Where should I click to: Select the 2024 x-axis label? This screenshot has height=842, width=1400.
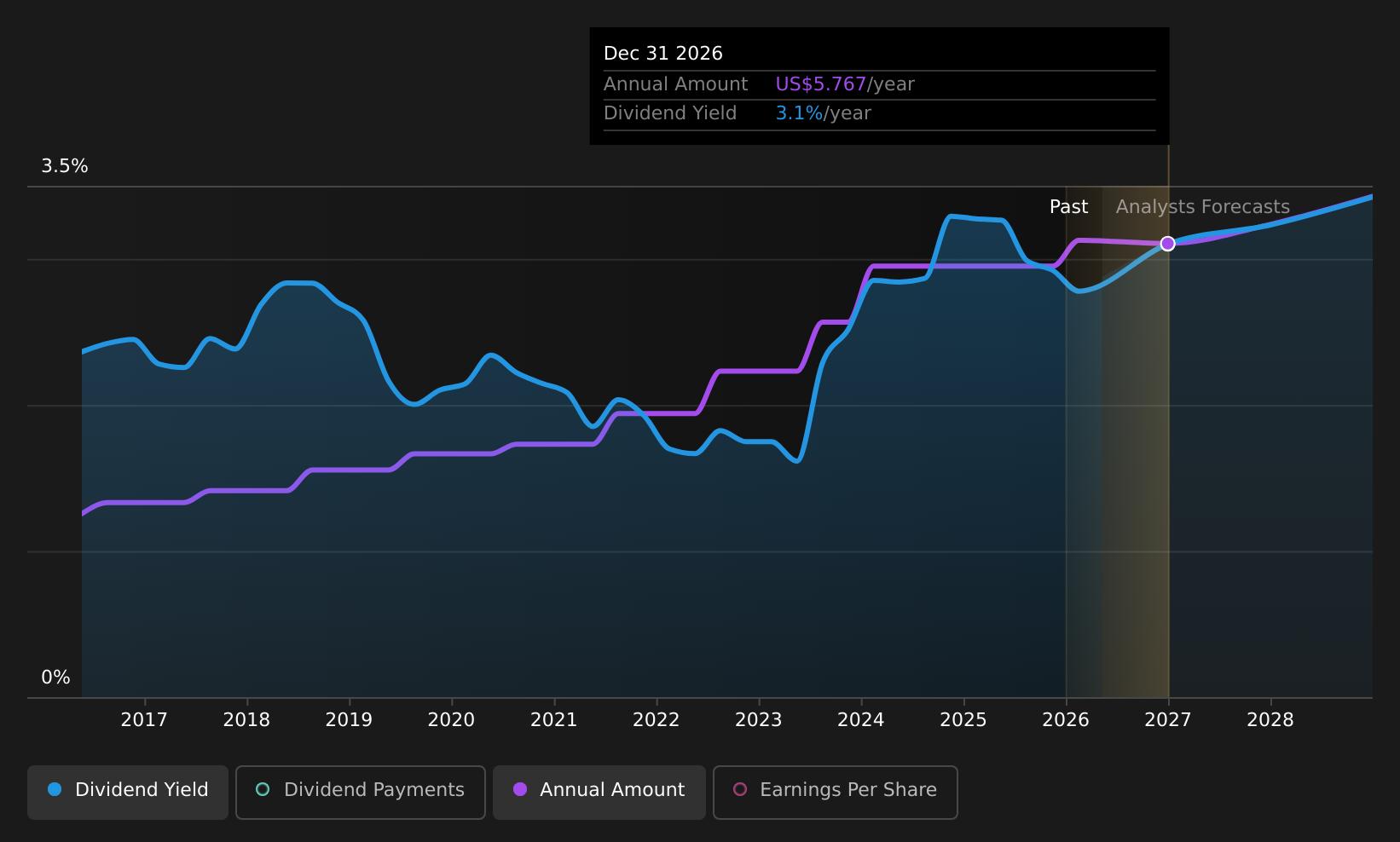click(x=860, y=720)
